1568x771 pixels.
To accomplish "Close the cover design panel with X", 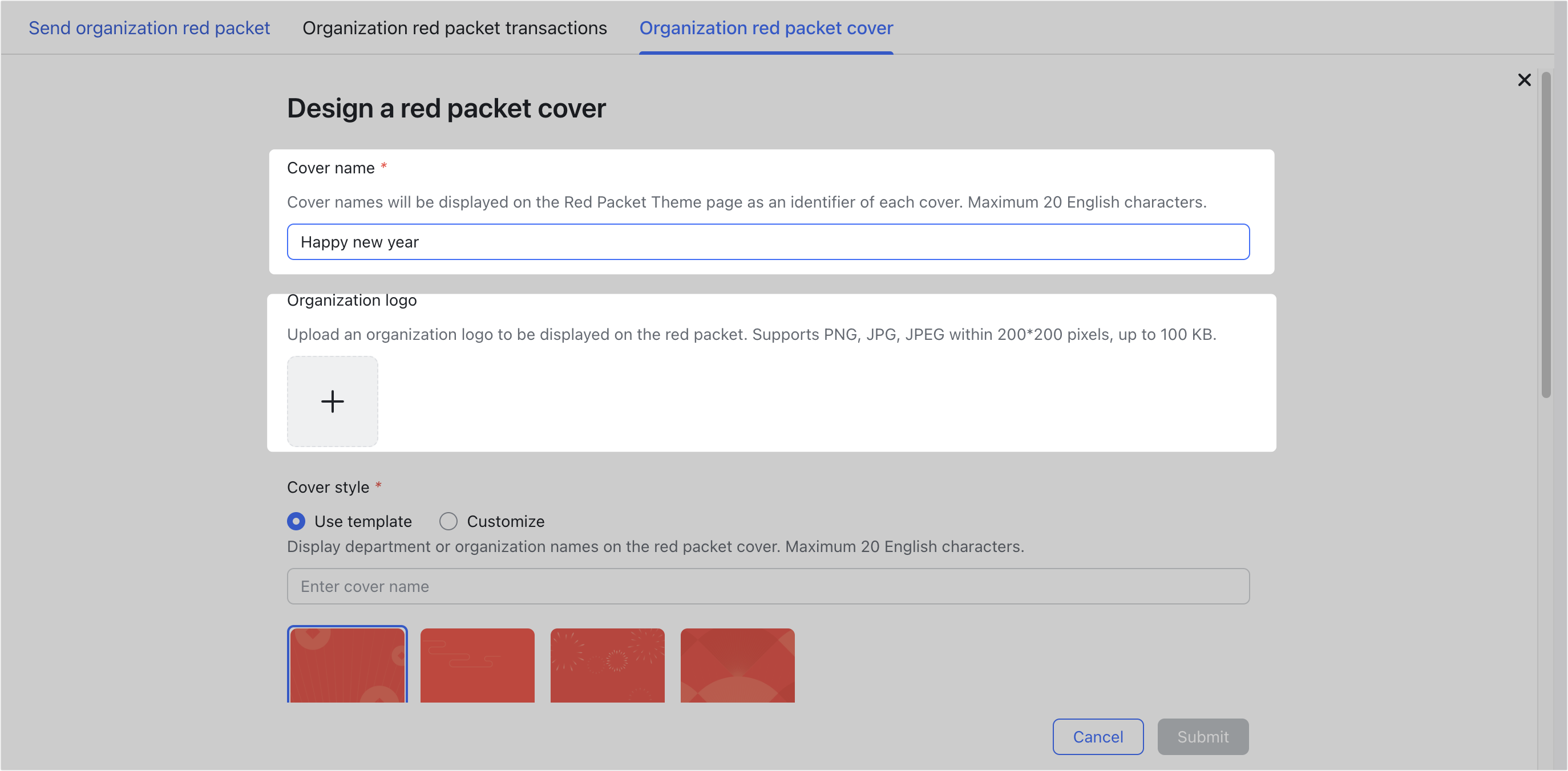I will tap(1523, 80).
